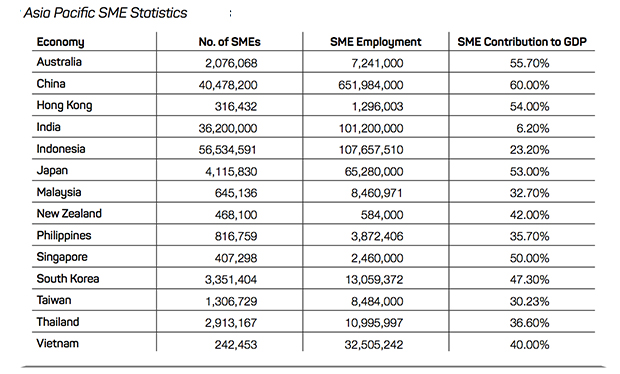Screen dimensions: 620x374
Task: Select the Vietnam row label
Action: coord(58,343)
